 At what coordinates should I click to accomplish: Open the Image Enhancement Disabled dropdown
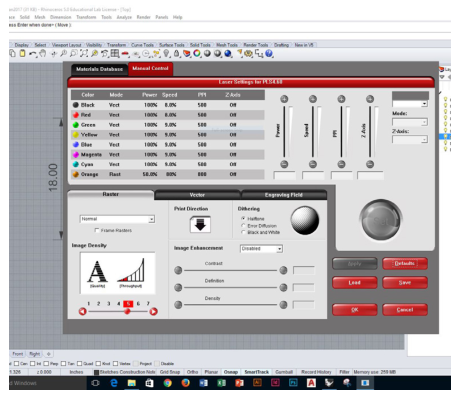261,249
